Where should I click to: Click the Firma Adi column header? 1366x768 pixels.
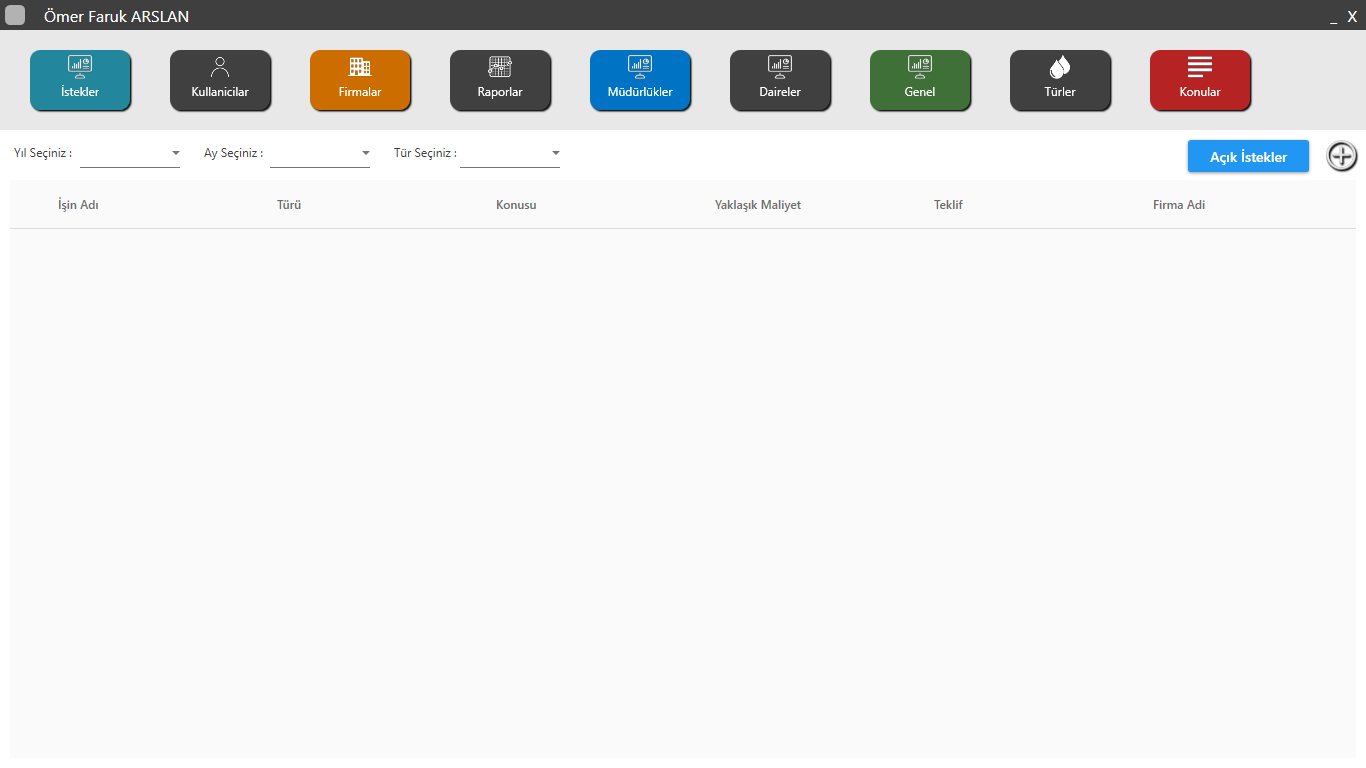(1178, 205)
